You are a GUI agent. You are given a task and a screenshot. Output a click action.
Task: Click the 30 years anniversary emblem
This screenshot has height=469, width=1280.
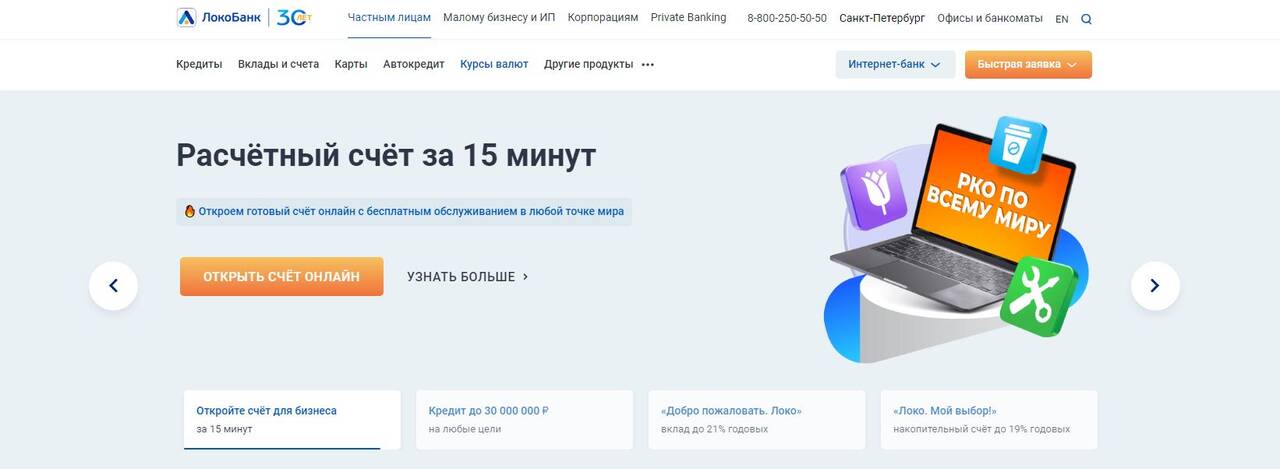pyautogui.click(x=295, y=18)
